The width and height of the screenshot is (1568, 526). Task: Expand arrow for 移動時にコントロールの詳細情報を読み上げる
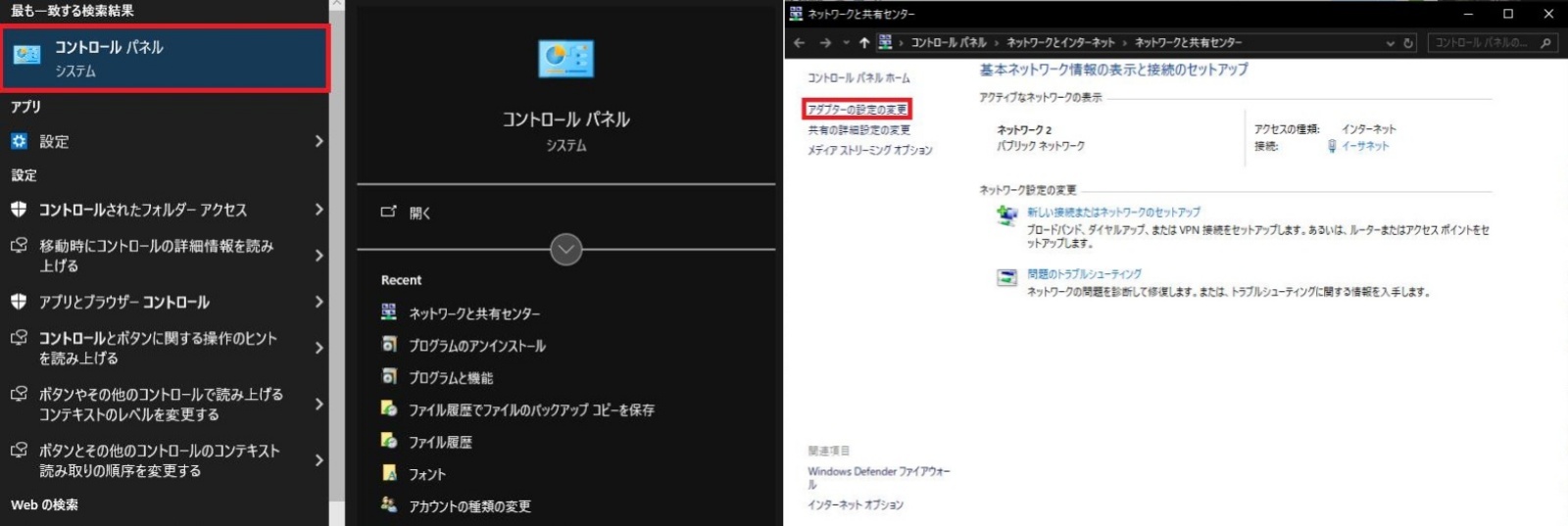point(318,256)
